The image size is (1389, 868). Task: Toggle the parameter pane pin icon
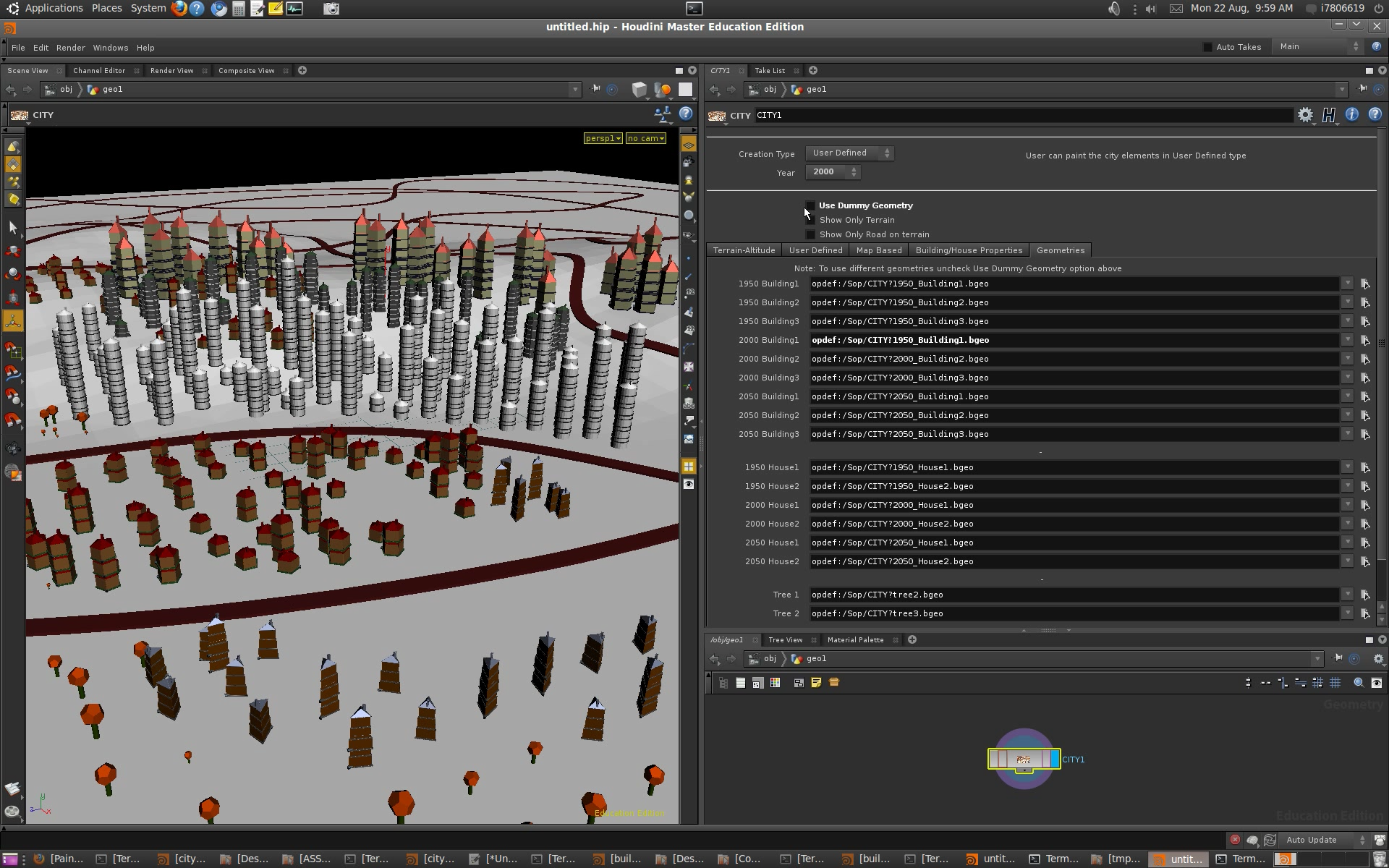tap(1362, 89)
